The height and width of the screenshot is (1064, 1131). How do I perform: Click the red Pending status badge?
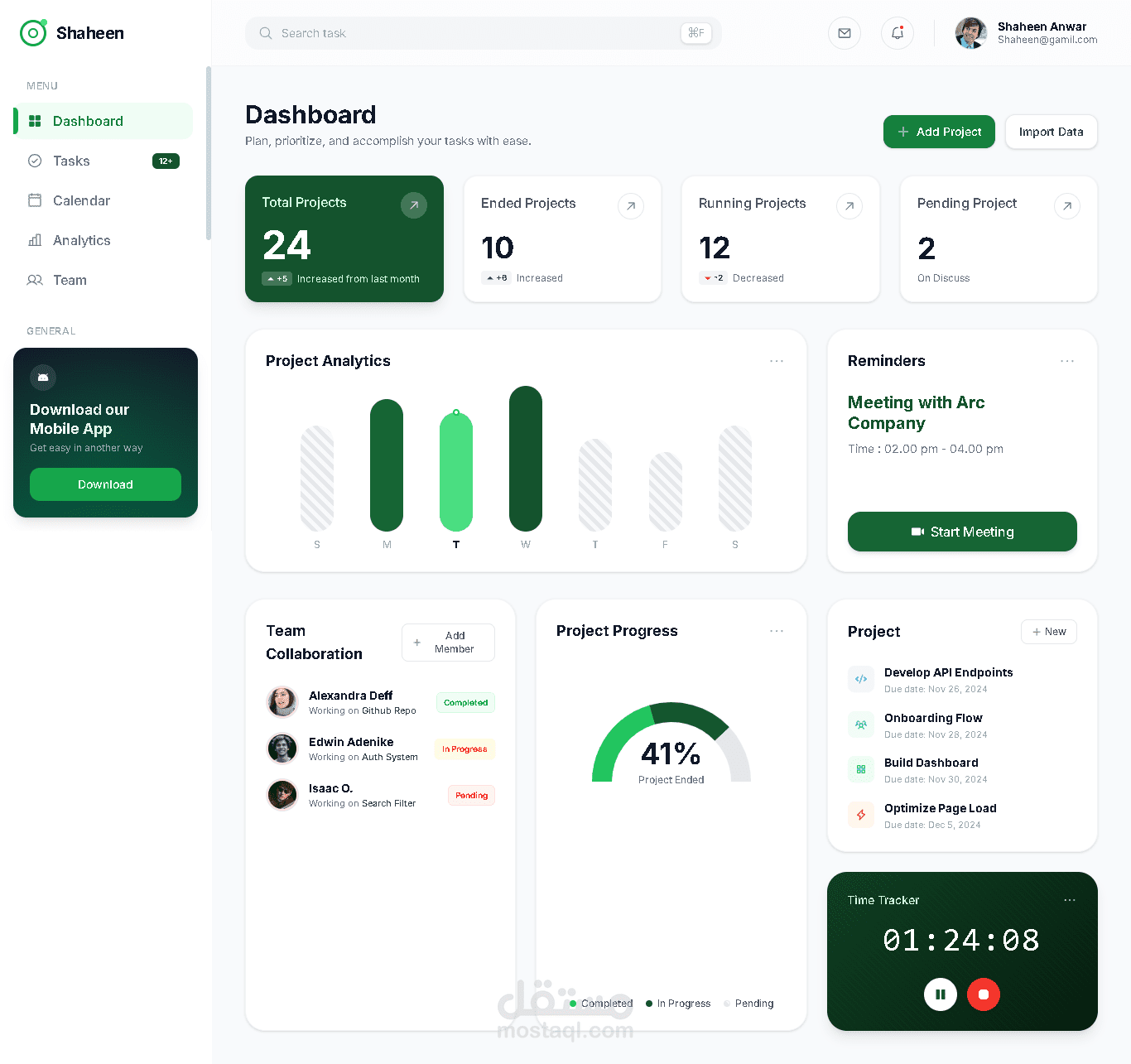coord(471,796)
